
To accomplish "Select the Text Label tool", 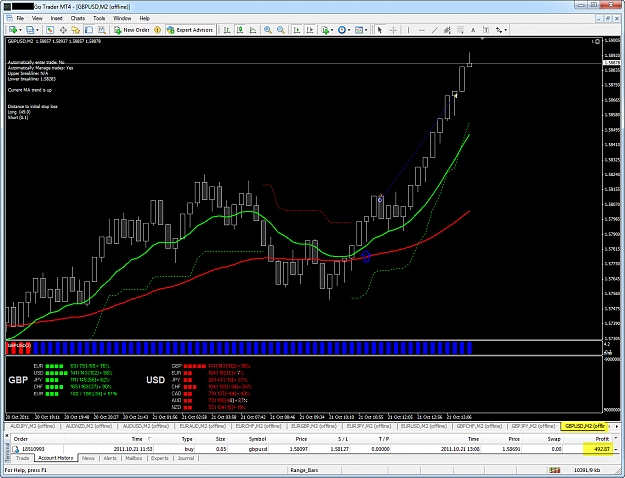I will pos(485,30).
